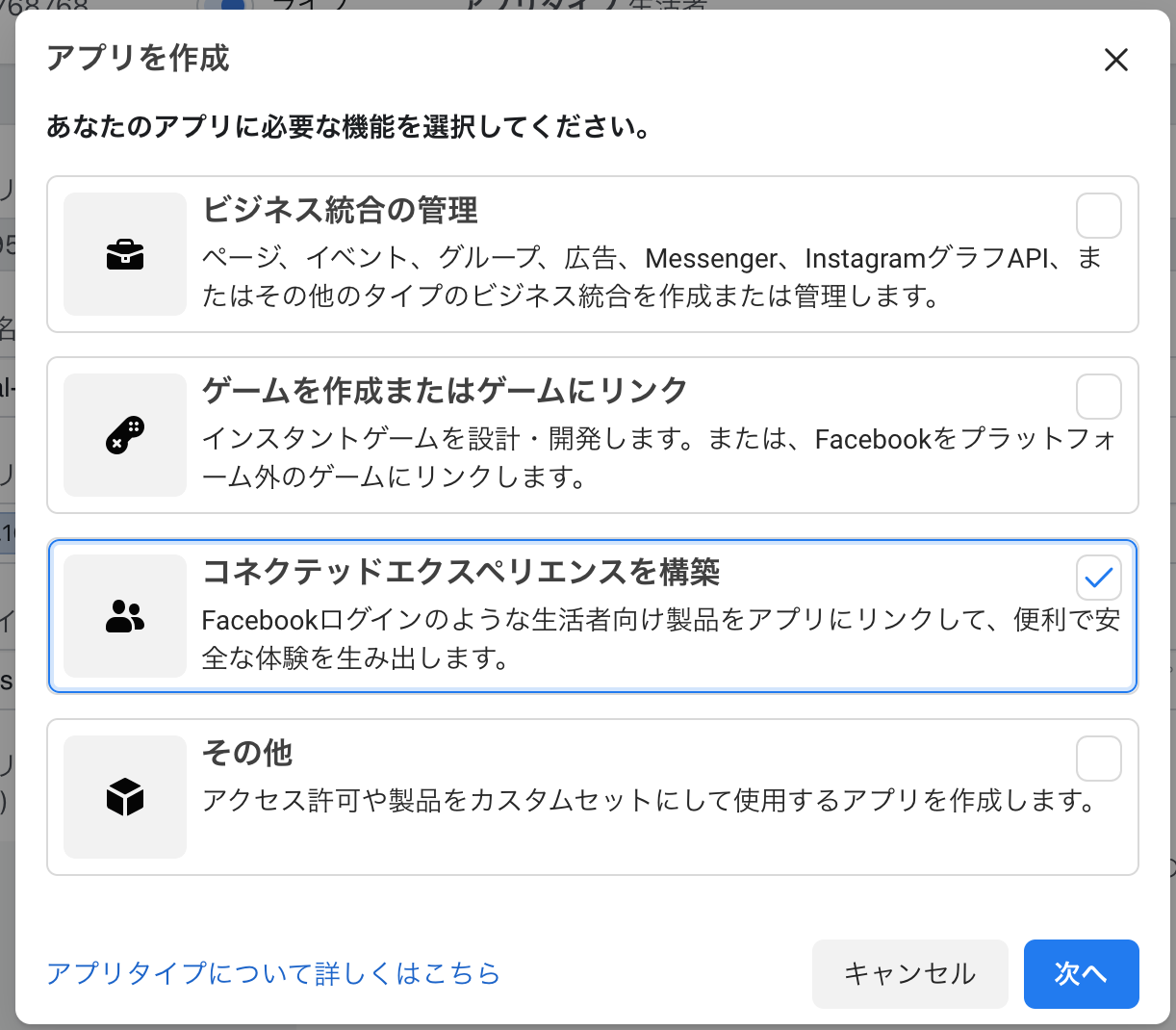Proceed with the 次へ button
Image resolution: width=1176 pixels, height=1030 pixels.
1081,974
